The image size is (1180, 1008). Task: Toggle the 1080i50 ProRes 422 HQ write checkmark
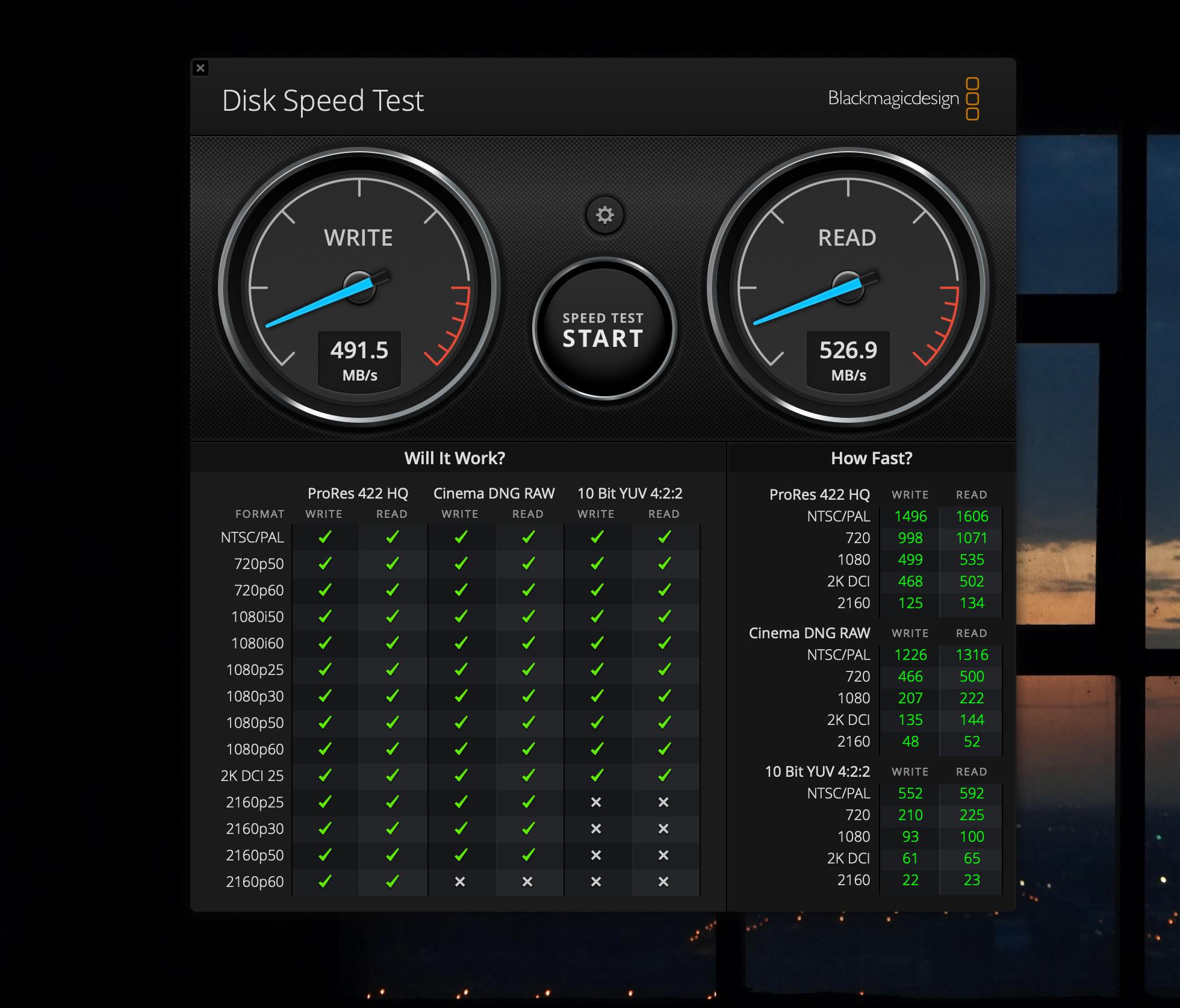pyautogui.click(x=325, y=617)
